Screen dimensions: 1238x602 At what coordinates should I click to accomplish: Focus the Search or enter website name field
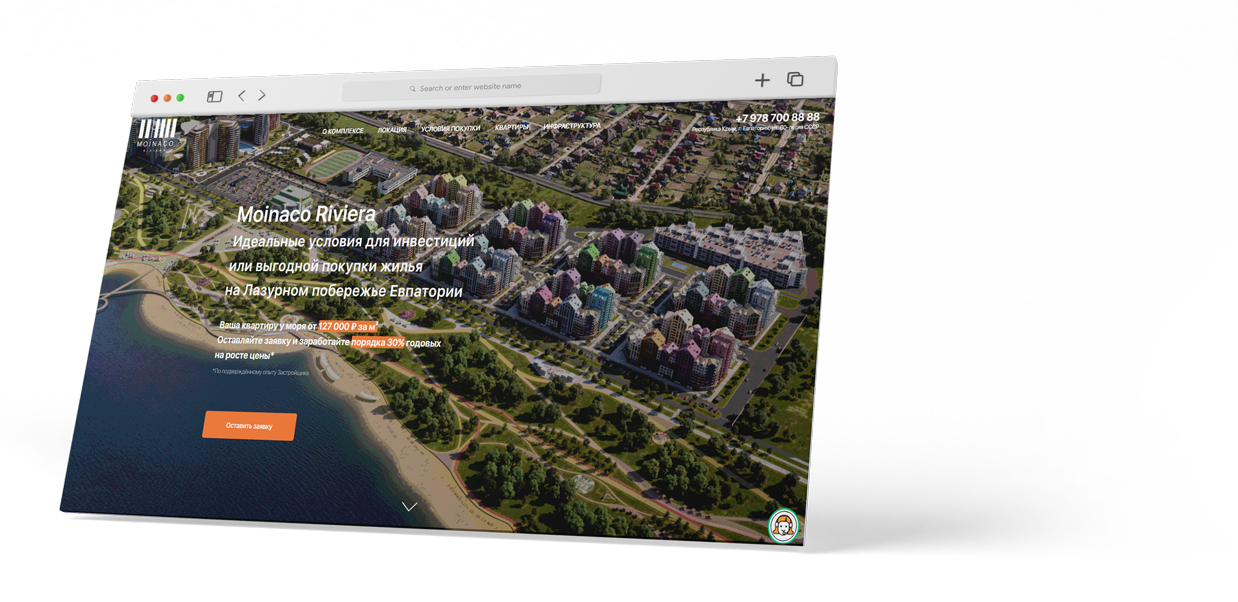472,87
